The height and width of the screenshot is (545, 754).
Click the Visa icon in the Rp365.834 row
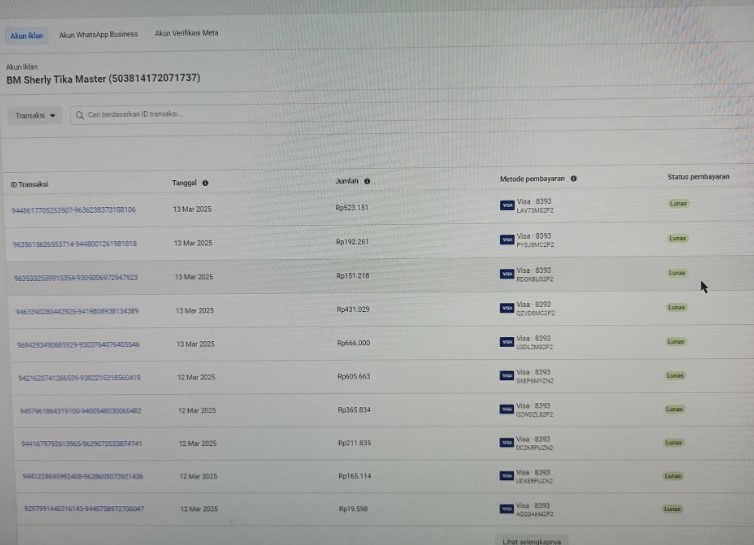pos(507,409)
